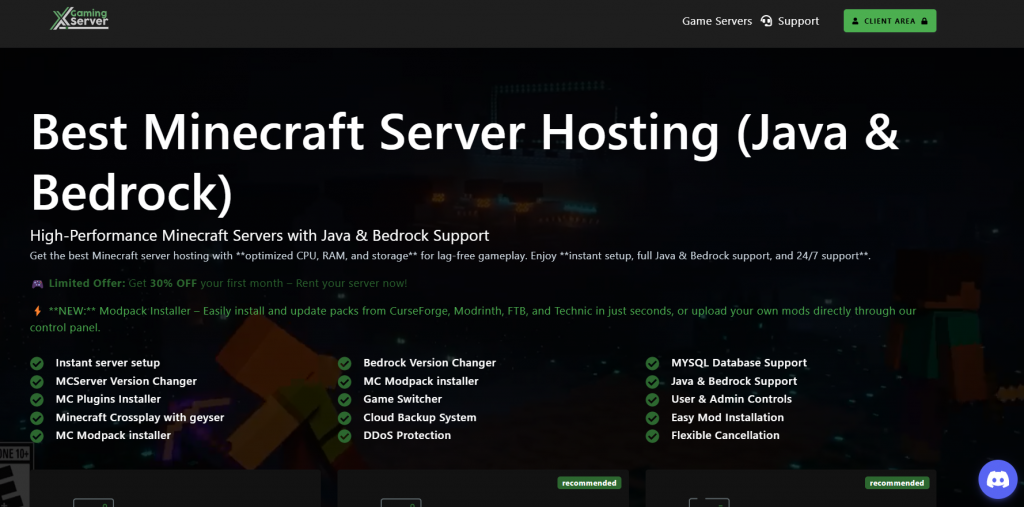
Task: Click the checkmark beside User & Admin Controls
Action: [x=652, y=399]
